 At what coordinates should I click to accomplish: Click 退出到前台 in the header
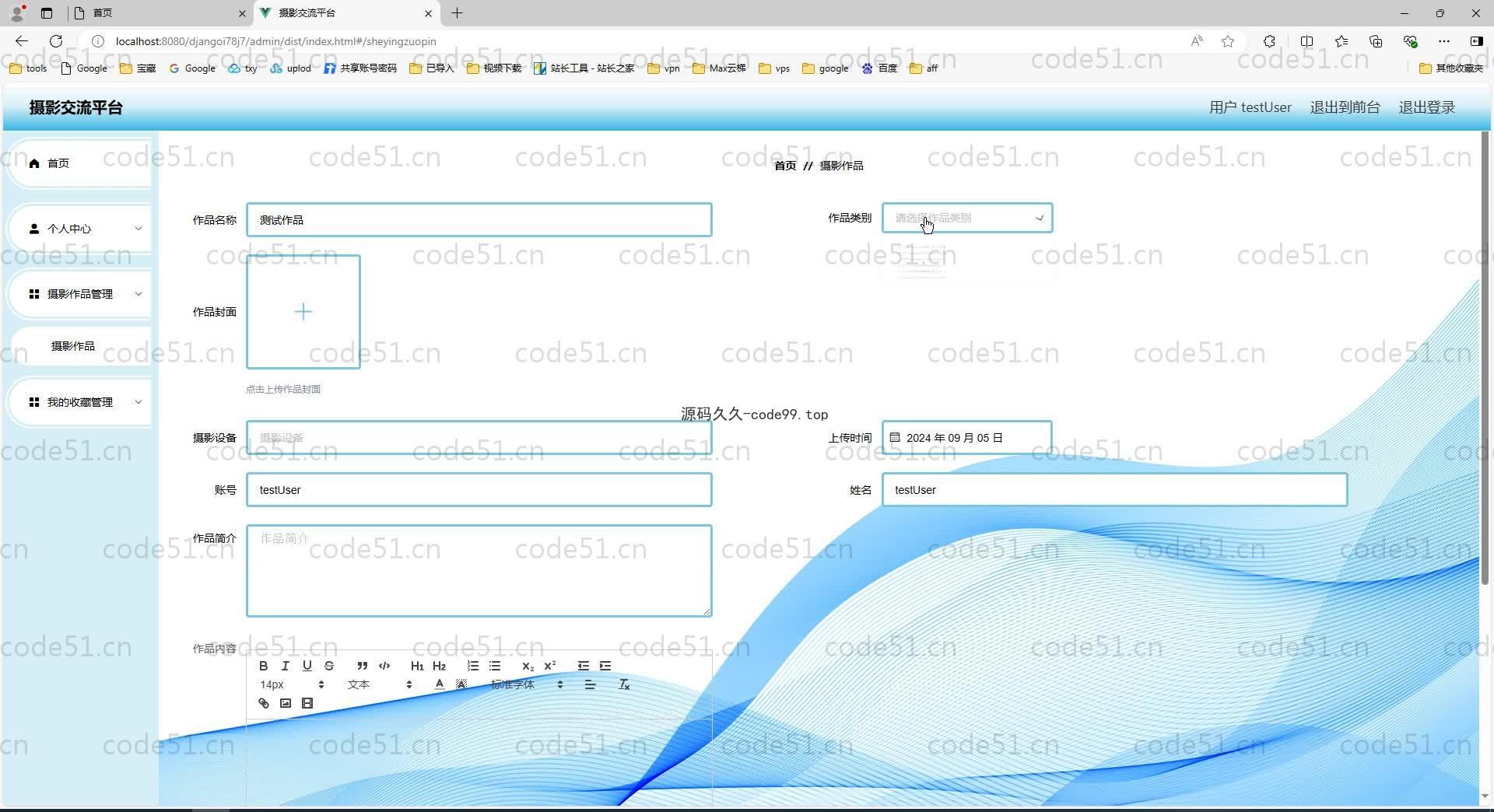click(x=1345, y=107)
